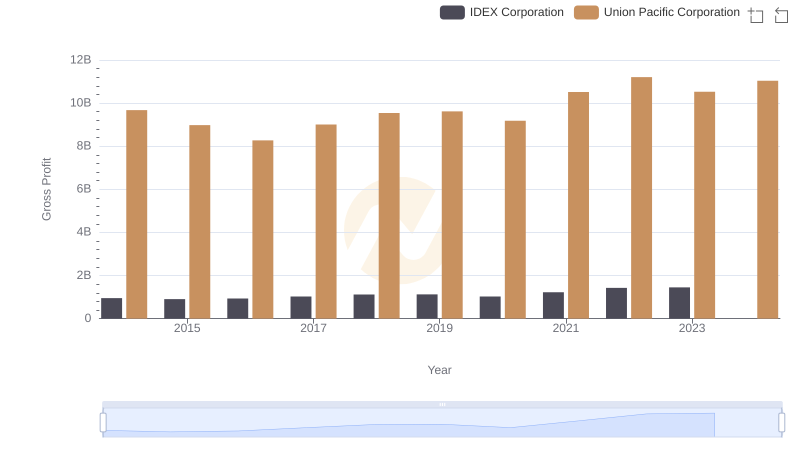
Task: Click the Year axis title
Action: [439, 370]
